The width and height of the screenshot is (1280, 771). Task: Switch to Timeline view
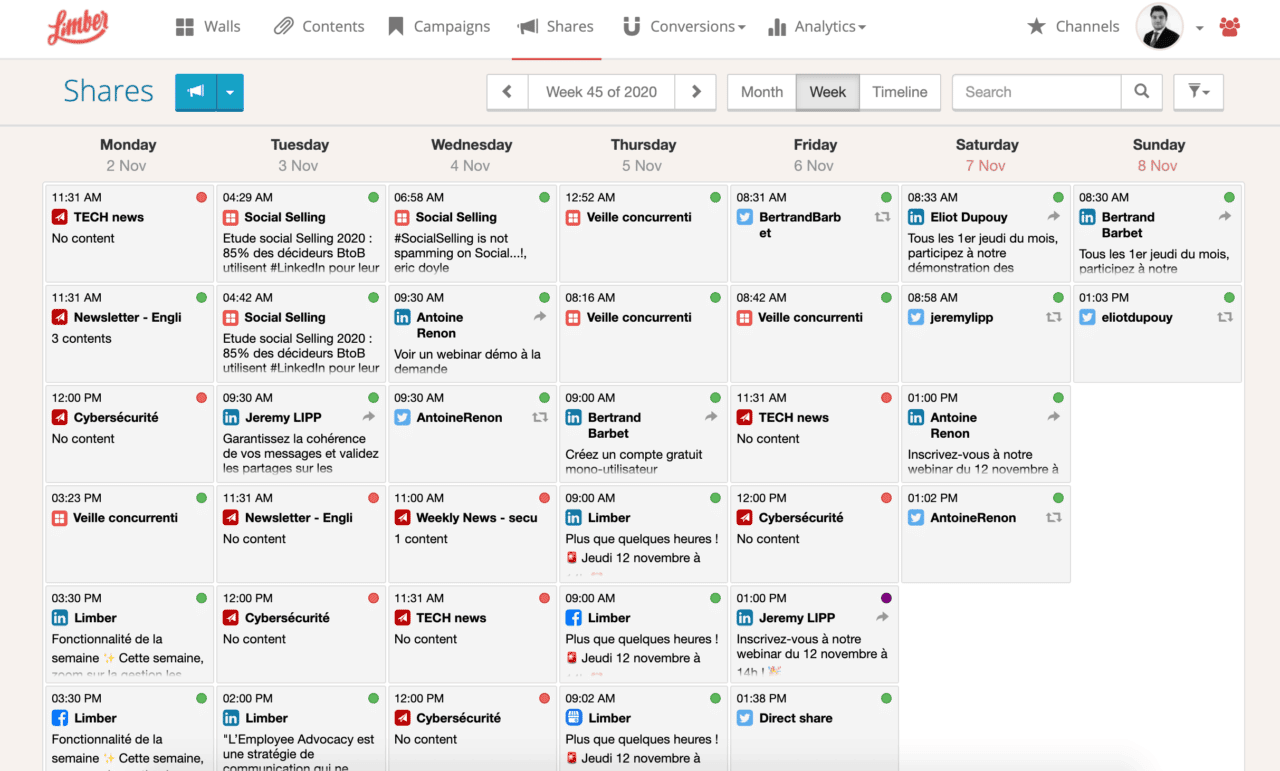click(x=900, y=92)
